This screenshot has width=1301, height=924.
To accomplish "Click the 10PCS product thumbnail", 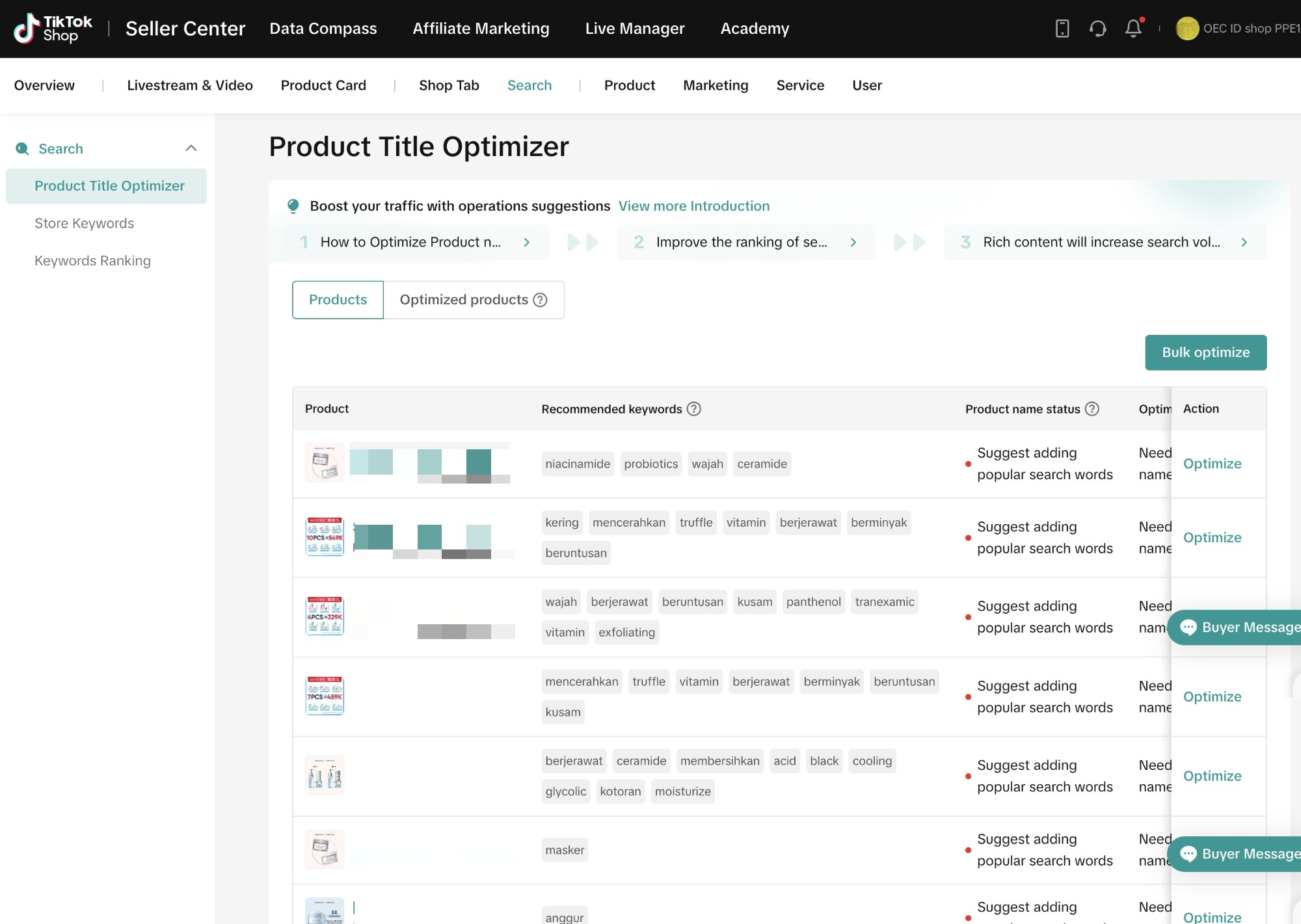I will click(325, 537).
